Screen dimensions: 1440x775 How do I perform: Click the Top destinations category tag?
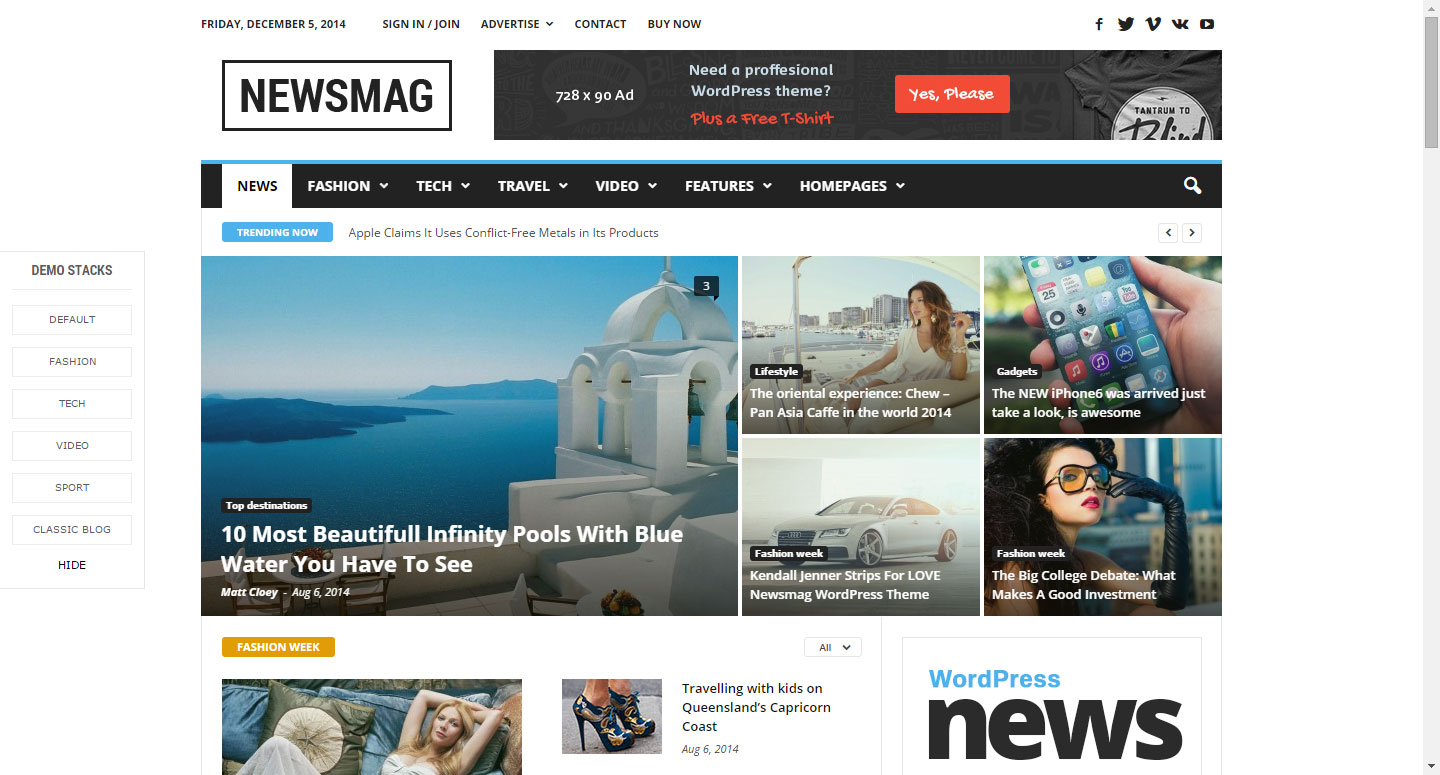pos(266,505)
